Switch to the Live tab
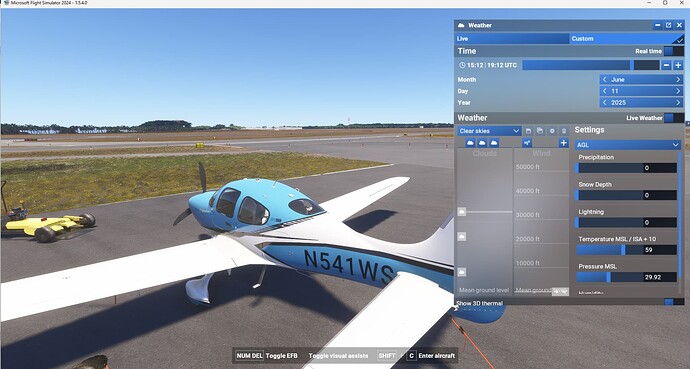The width and height of the screenshot is (690, 369). [512, 39]
